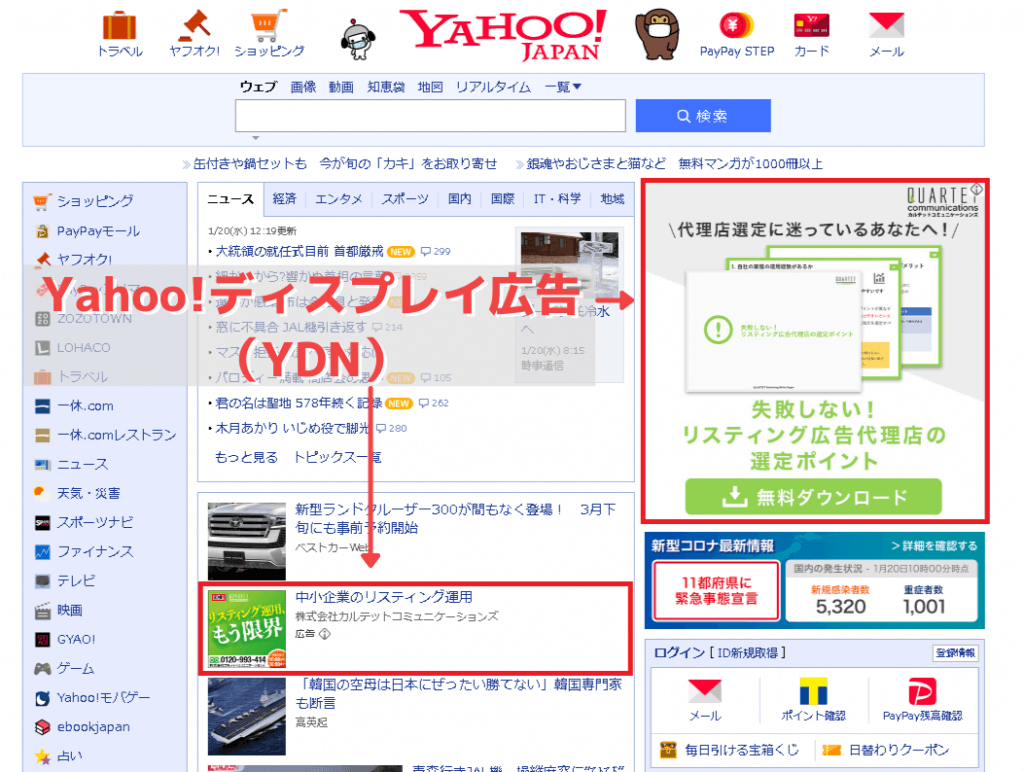Open the トラベル suitcase icon in header

click(x=120, y=27)
